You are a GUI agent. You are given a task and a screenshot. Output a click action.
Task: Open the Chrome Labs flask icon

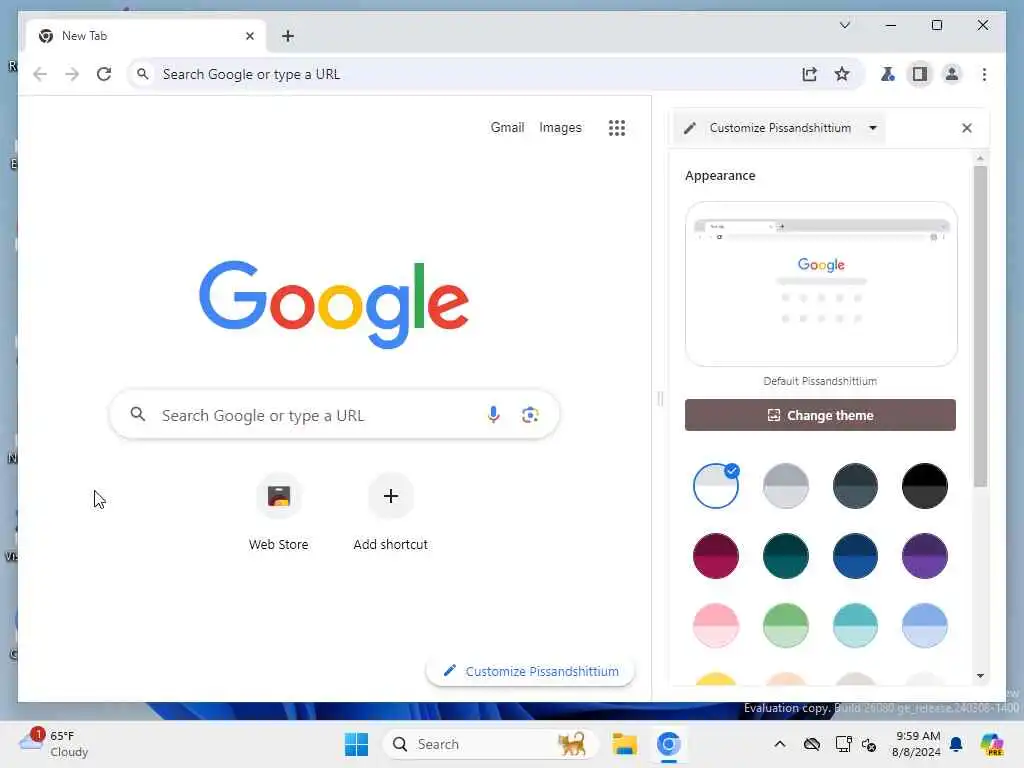888,74
